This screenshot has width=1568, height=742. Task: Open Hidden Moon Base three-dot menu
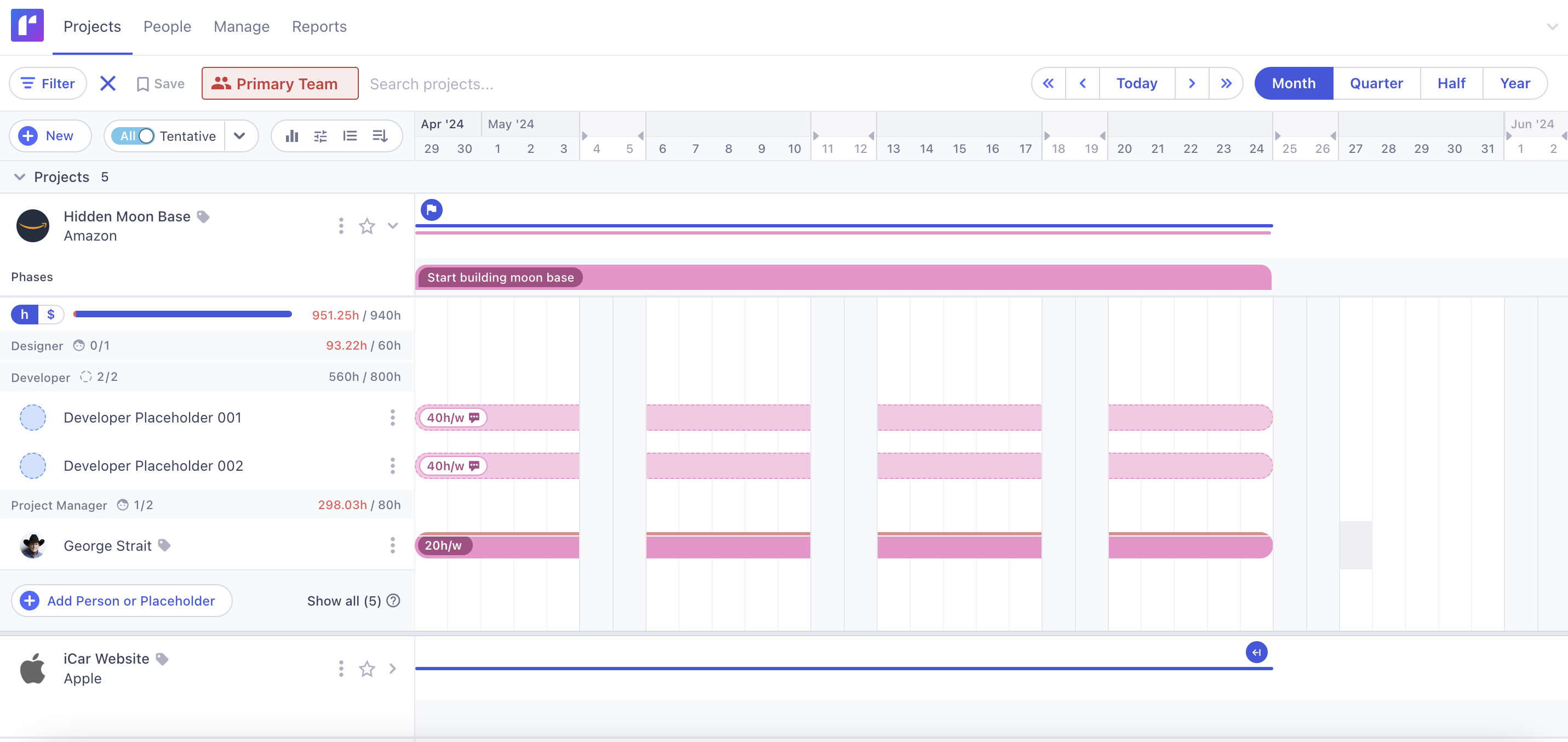[x=341, y=226]
